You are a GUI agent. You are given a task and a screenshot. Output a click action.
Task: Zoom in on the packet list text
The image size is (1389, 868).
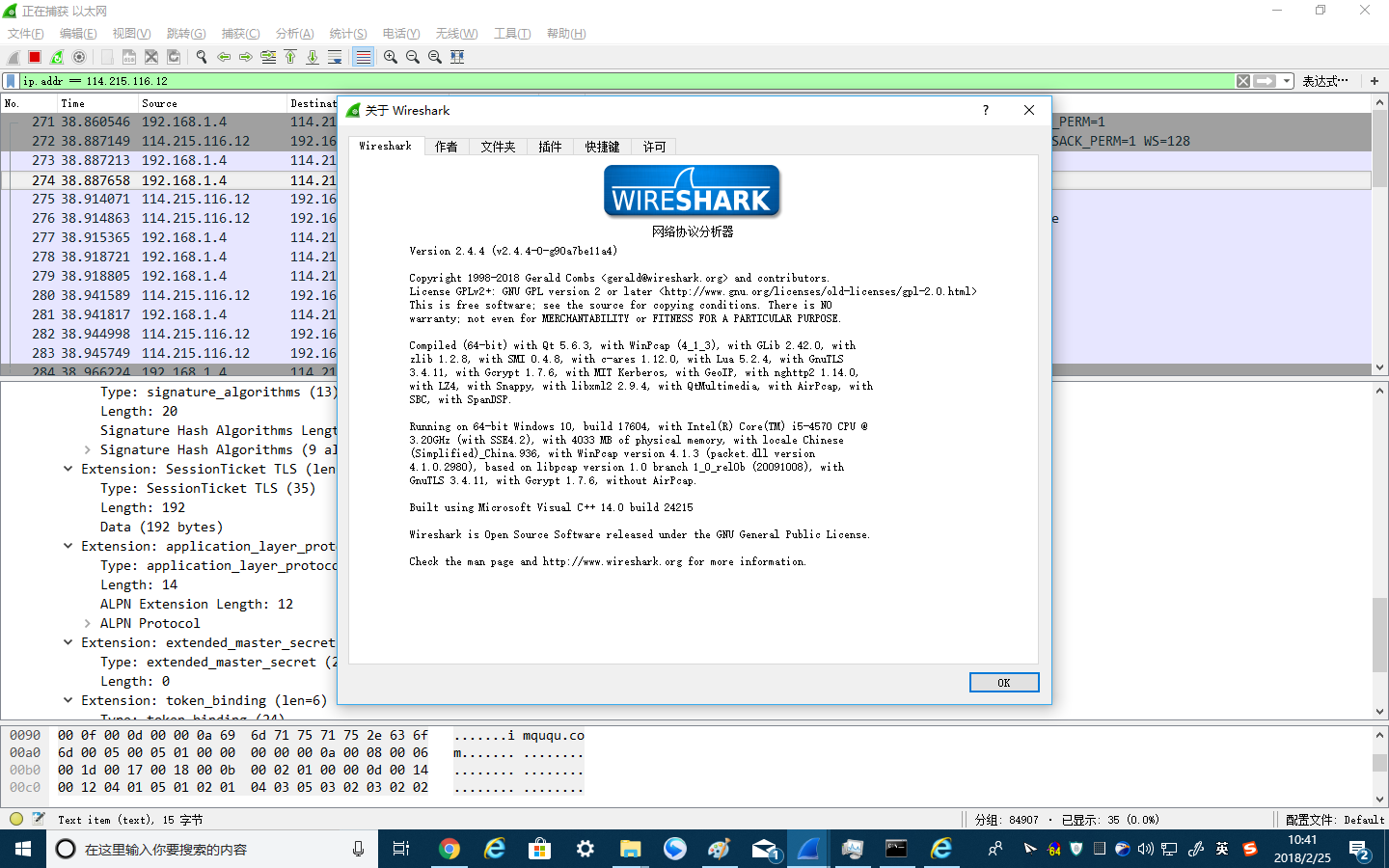click(x=390, y=57)
